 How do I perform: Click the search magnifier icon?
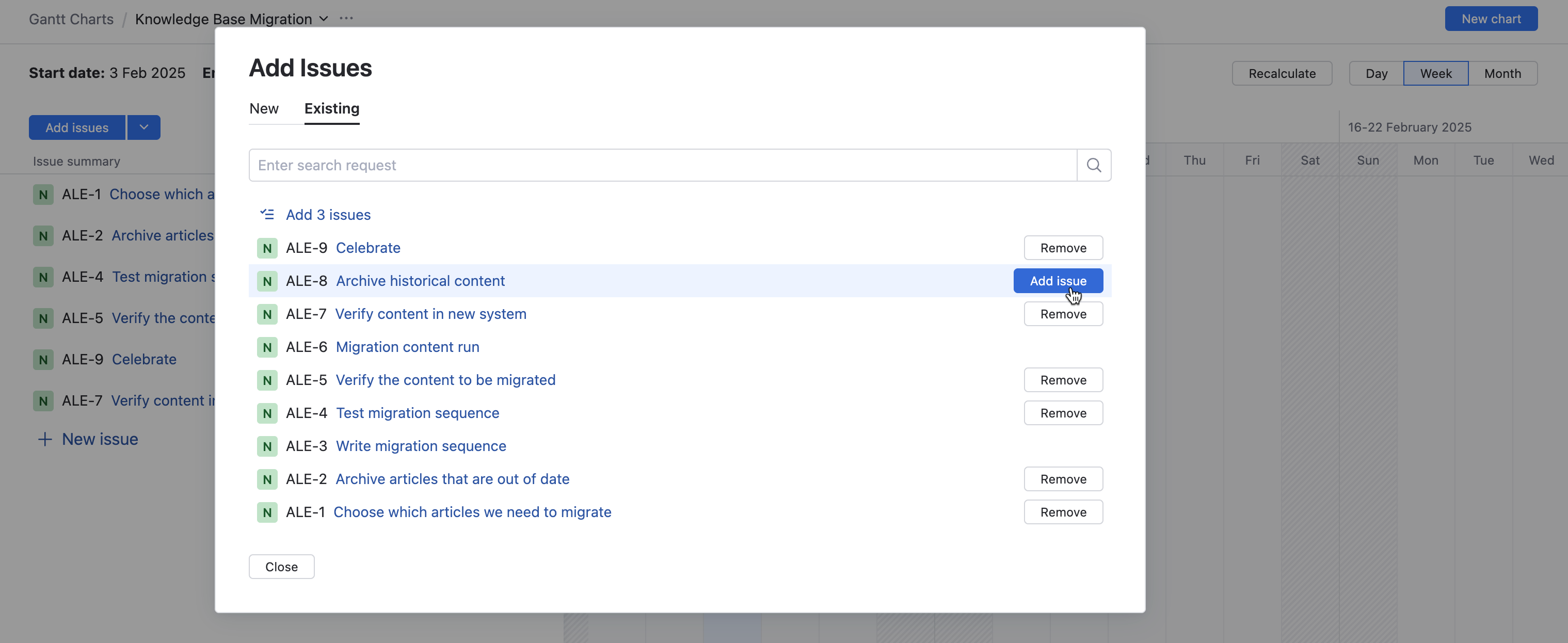1093,165
